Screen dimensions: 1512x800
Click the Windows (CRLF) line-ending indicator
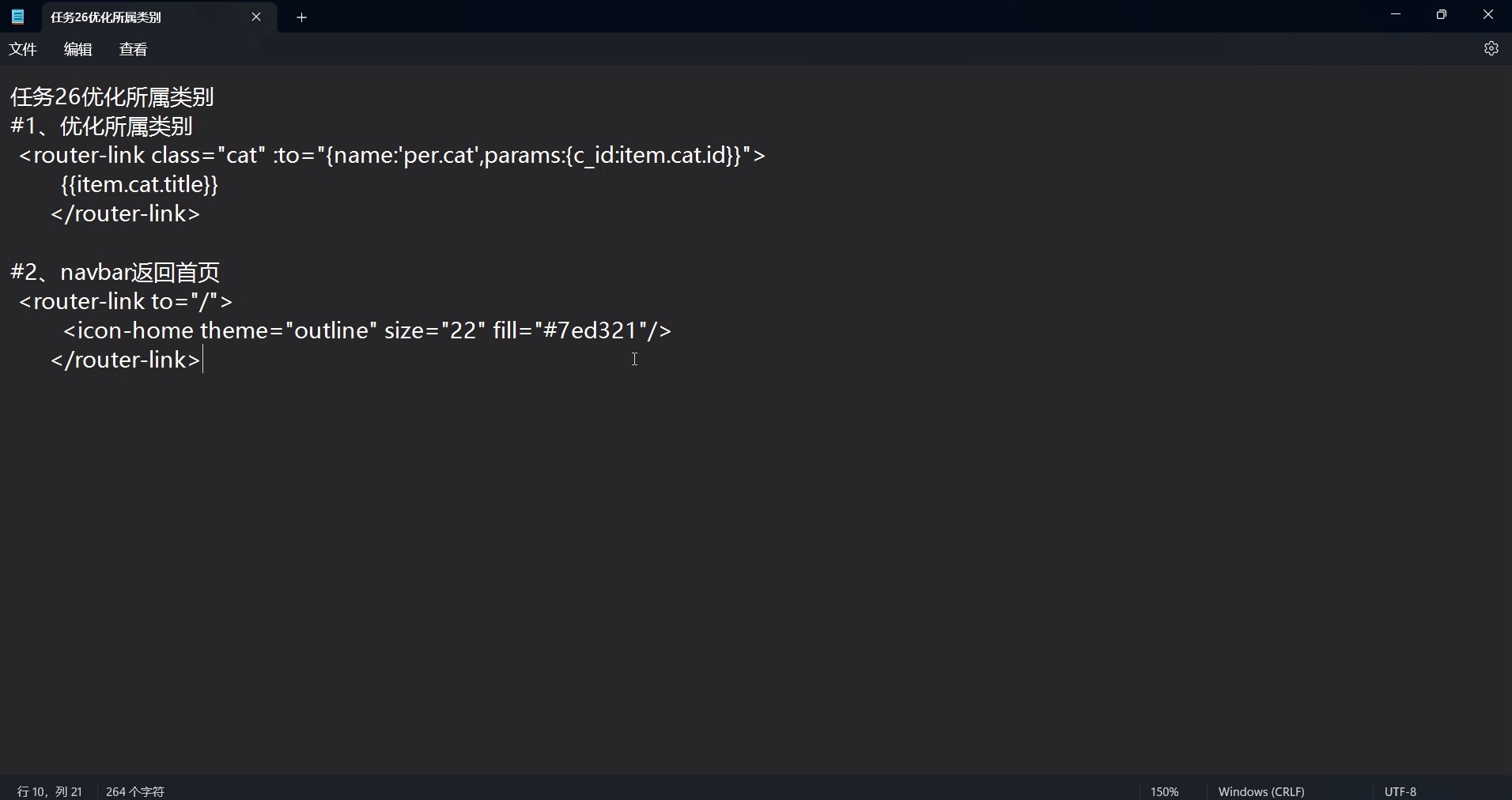click(x=1261, y=791)
